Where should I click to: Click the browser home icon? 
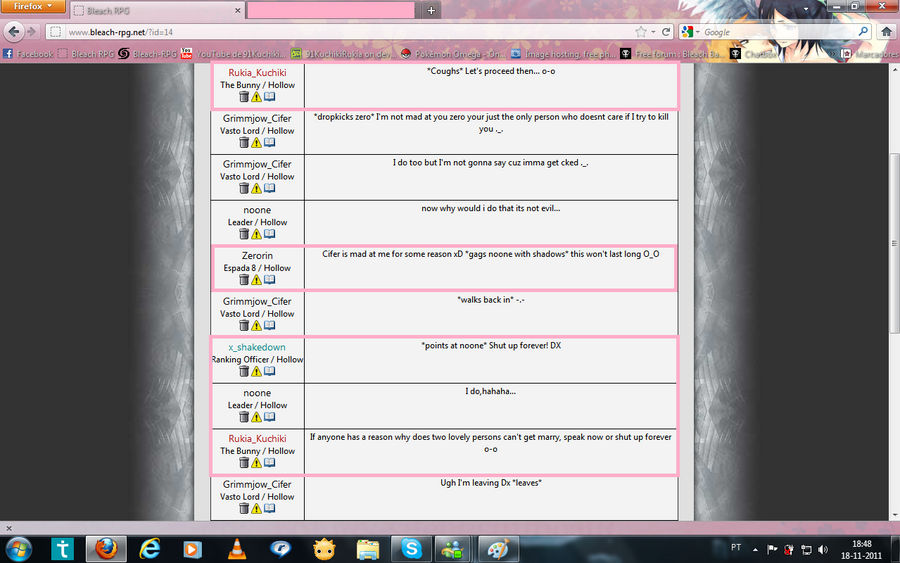886,32
